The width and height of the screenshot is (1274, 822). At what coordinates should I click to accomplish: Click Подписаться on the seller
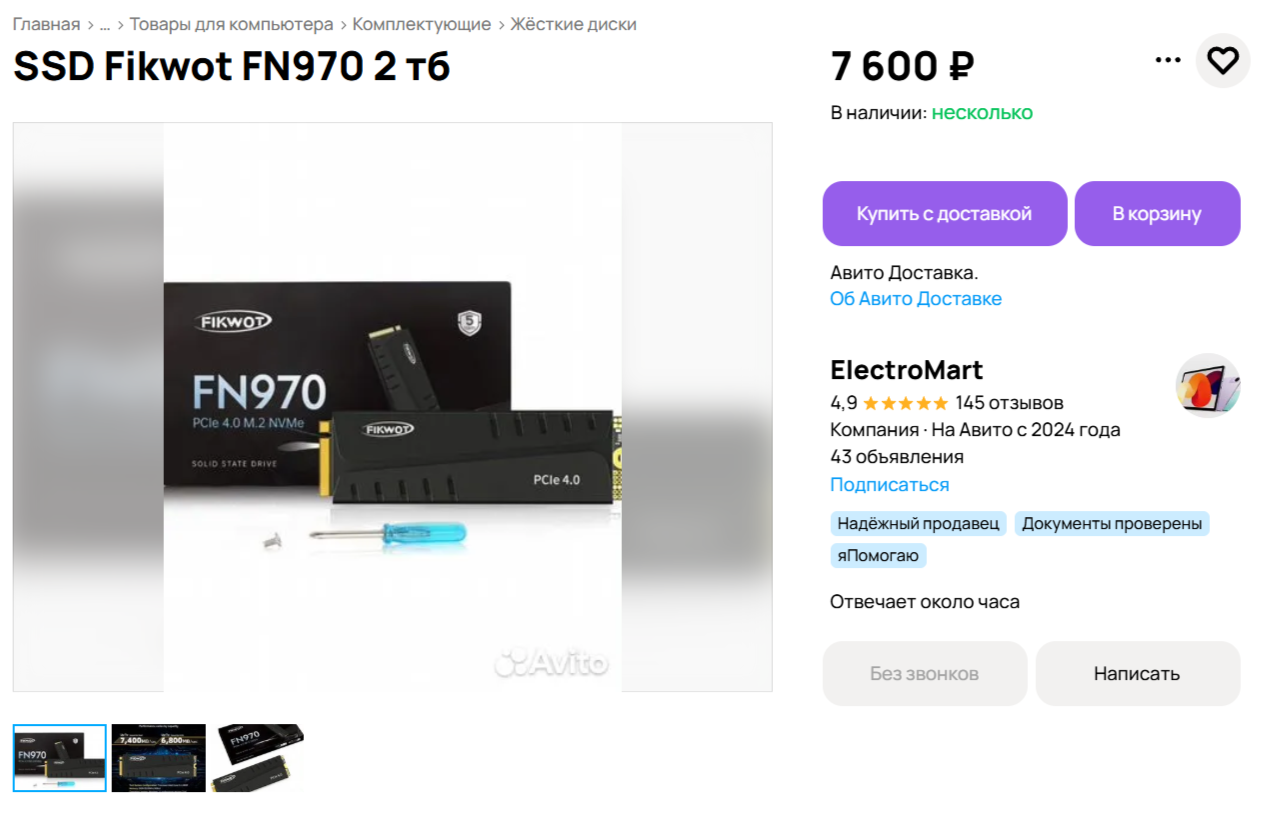click(x=890, y=485)
